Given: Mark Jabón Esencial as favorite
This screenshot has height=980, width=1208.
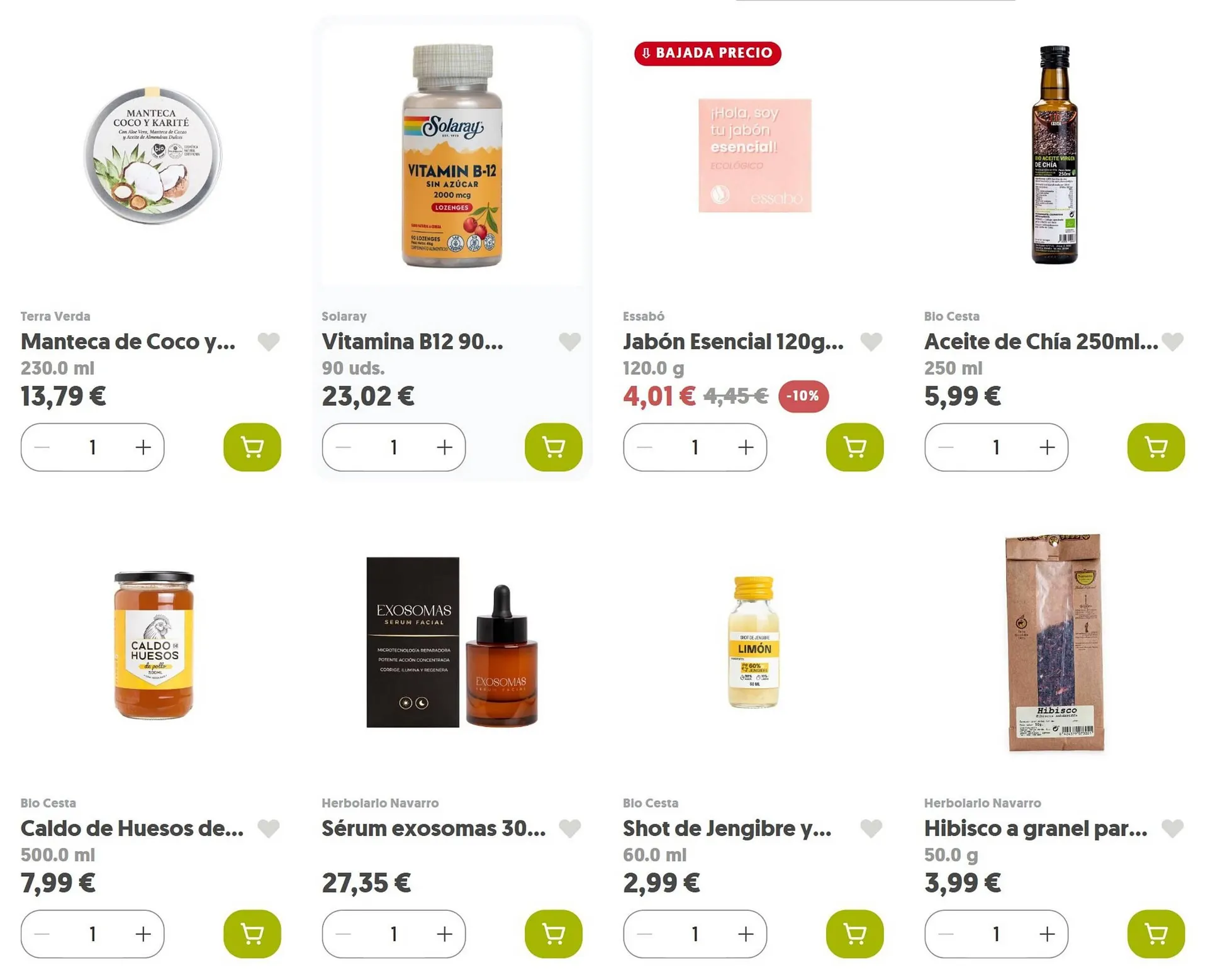Looking at the screenshot, I should click(871, 342).
